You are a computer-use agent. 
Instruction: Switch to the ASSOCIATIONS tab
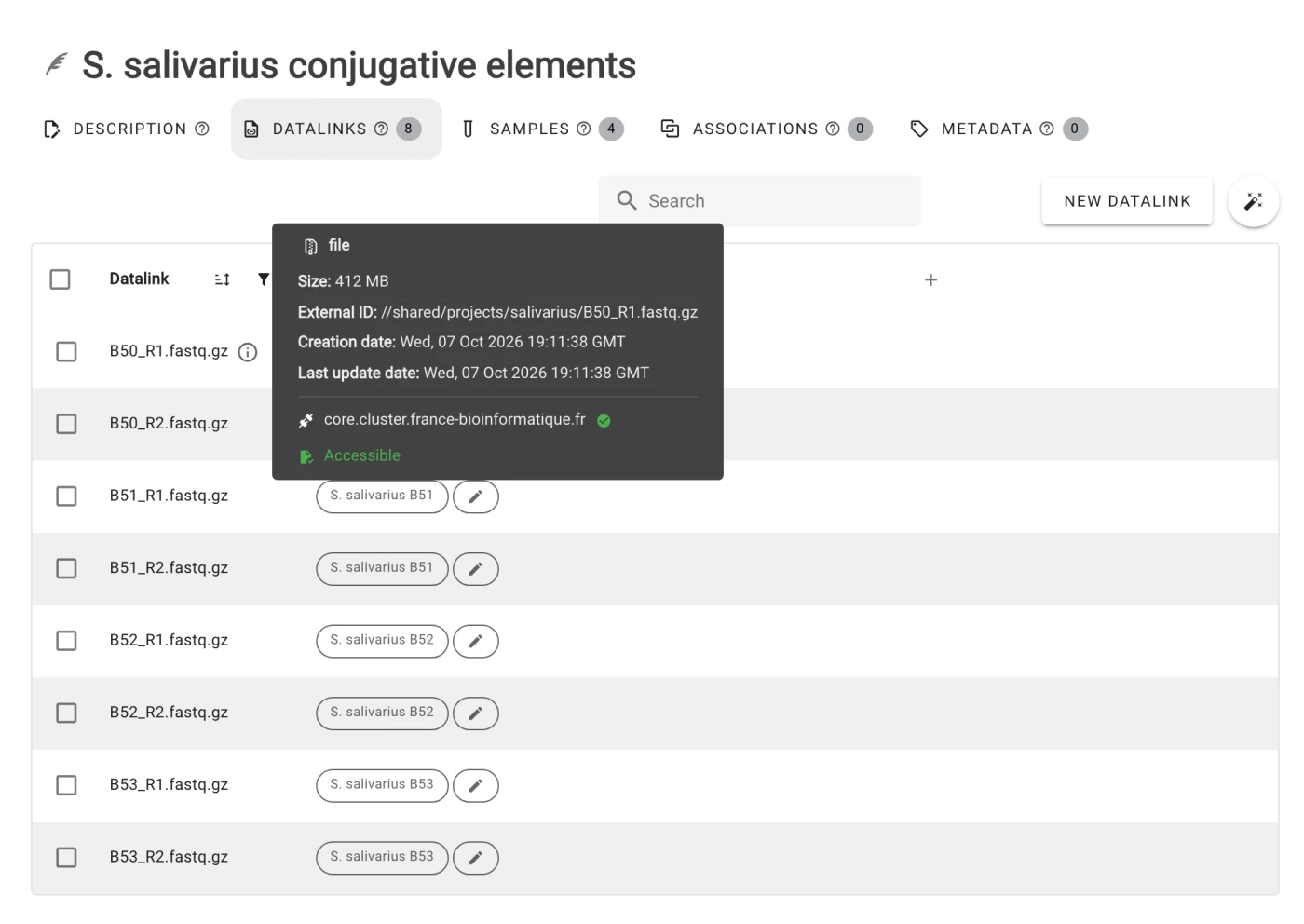point(766,129)
